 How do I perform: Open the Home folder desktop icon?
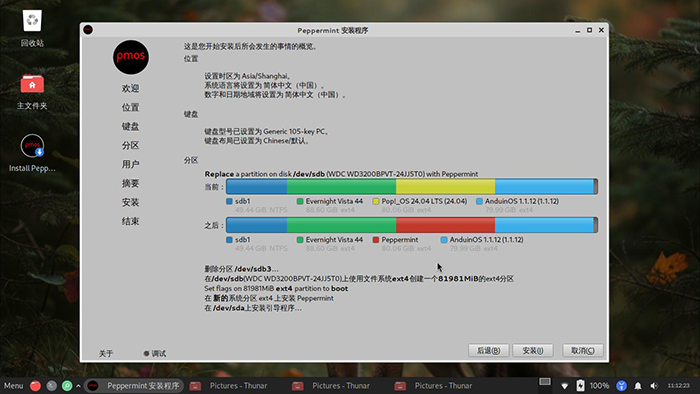click(x=32, y=83)
